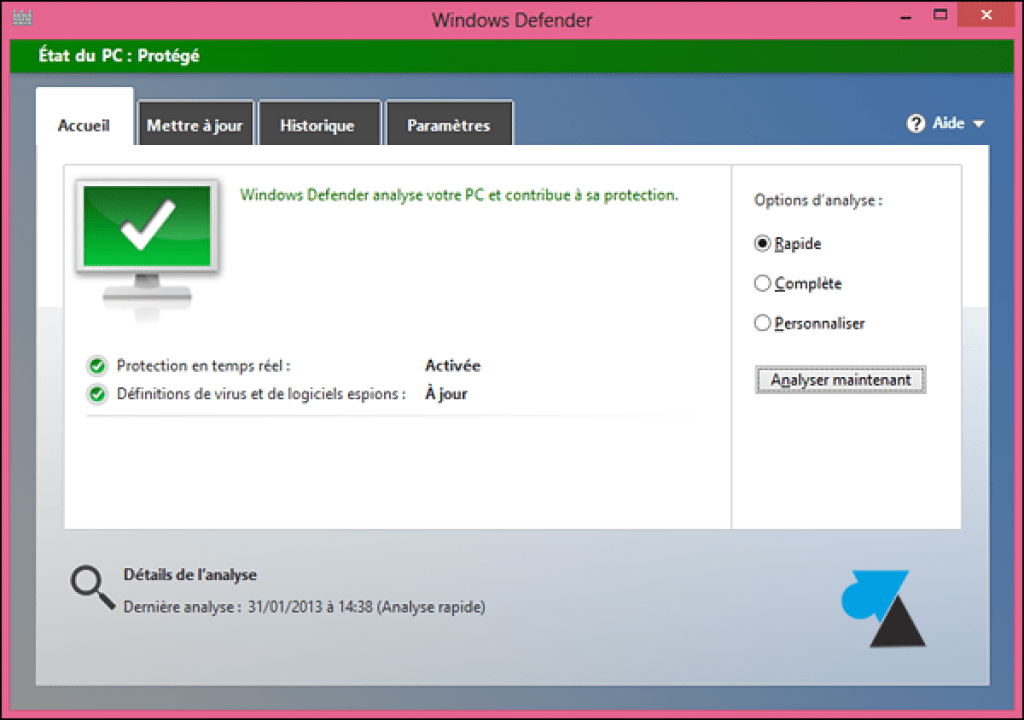Click the "À jour" status value
1024x720 pixels.
pyautogui.click(x=446, y=394)
